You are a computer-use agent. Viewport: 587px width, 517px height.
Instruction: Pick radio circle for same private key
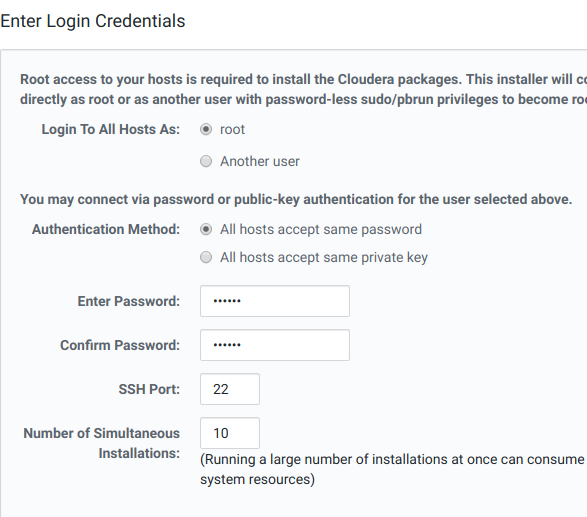(x=206, y=258)
